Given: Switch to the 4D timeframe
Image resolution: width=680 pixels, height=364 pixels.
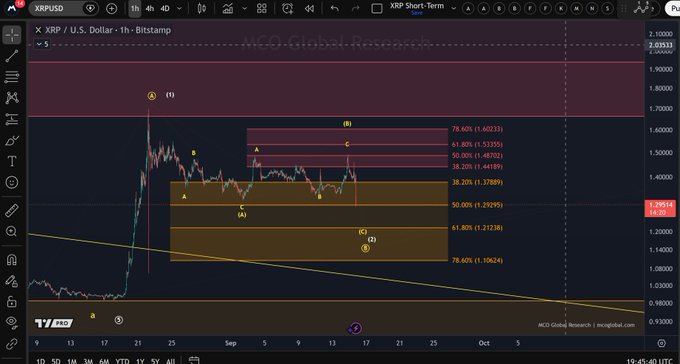Looking at the screenshot, I should pyautogui.click(x=165, y=8).
